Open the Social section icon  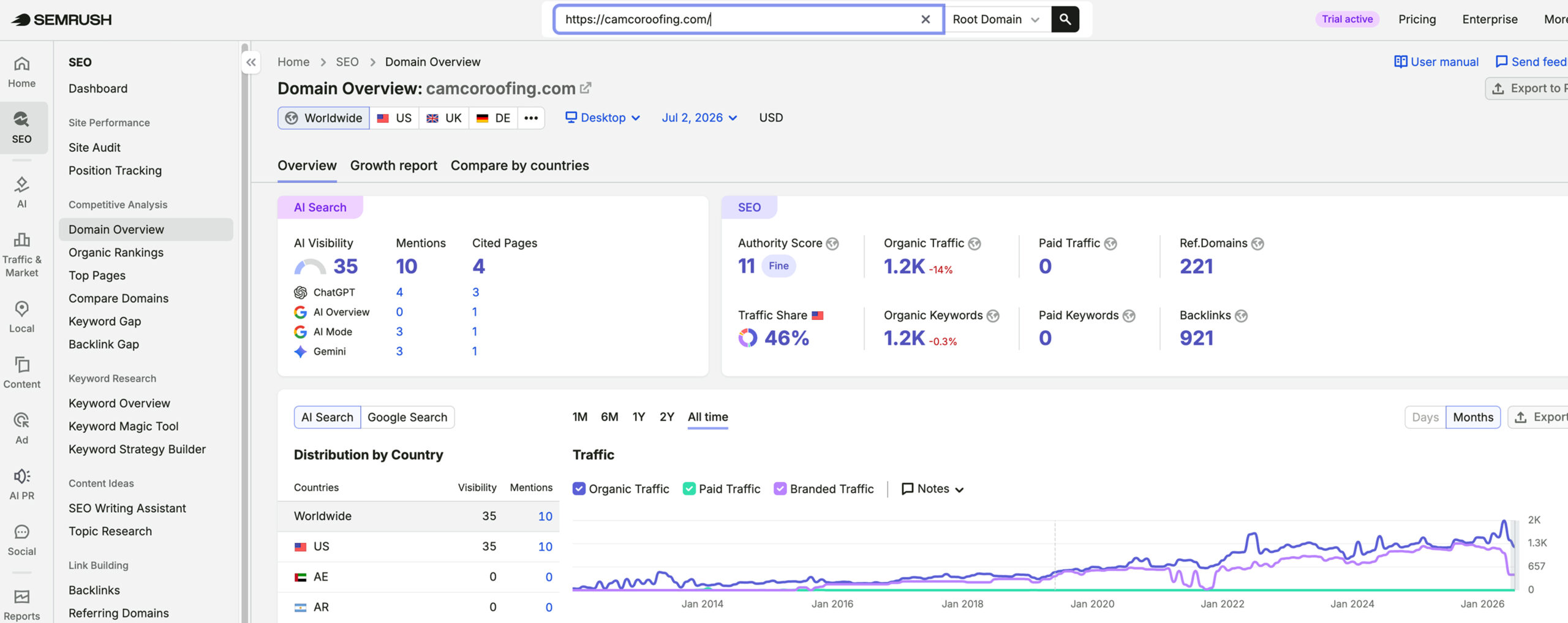(x=22, y=540)
